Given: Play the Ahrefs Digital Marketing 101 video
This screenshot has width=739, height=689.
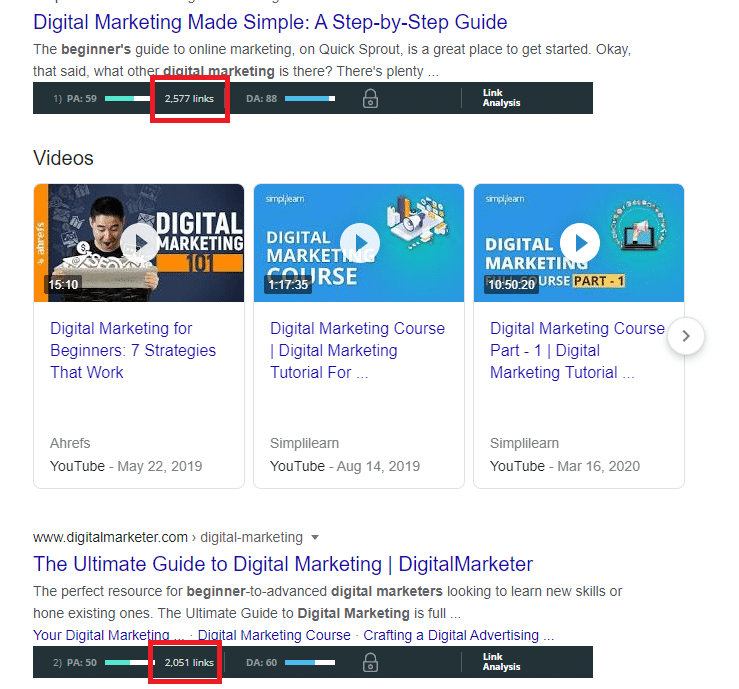Looking at the screenshot, I should [x=140, y=243].
